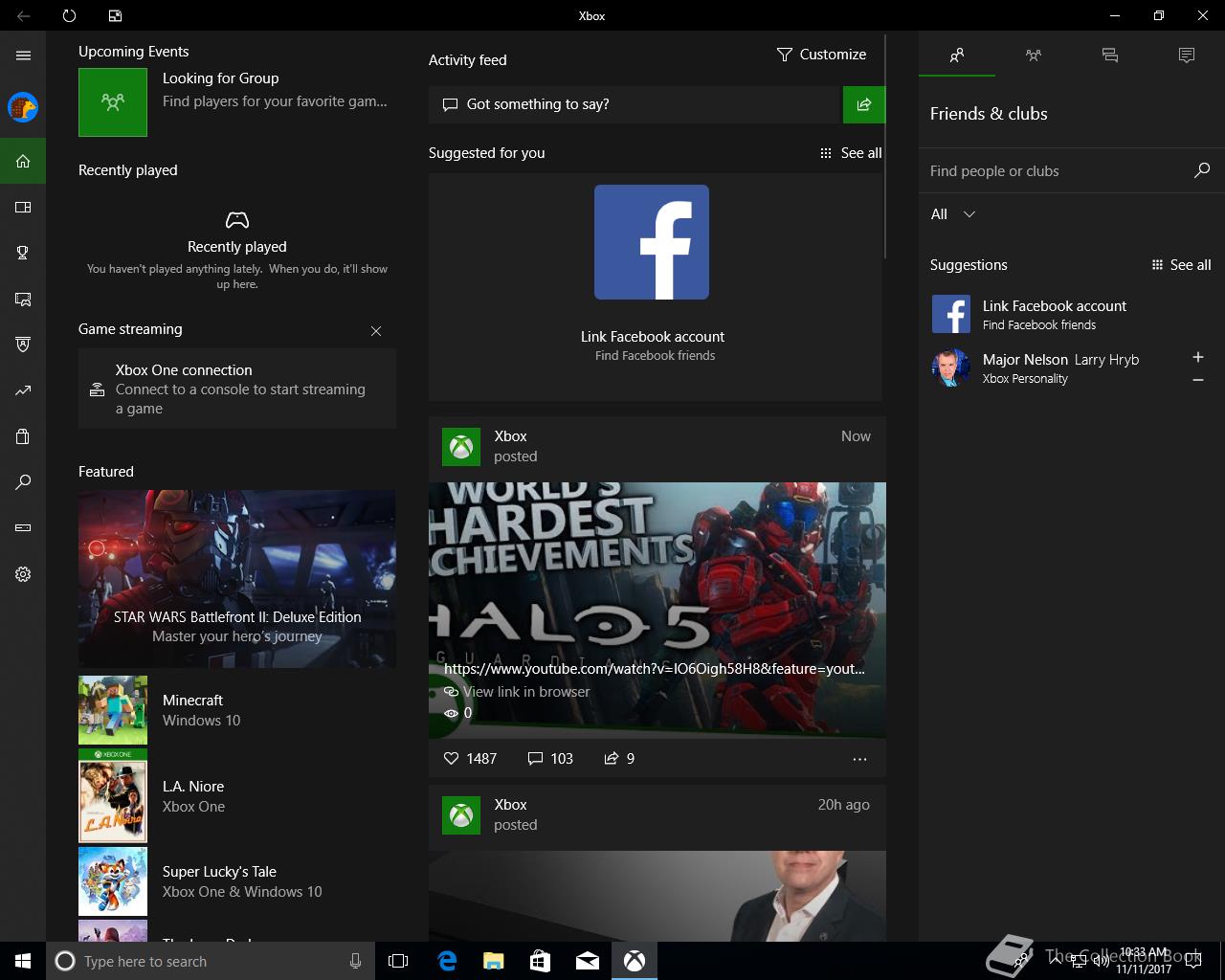Image resolution: width=1225 pixels, height=980 pixels.
Task: Open Link Facebook account in Suggestions list
Action: click(x=1071, y=314)
